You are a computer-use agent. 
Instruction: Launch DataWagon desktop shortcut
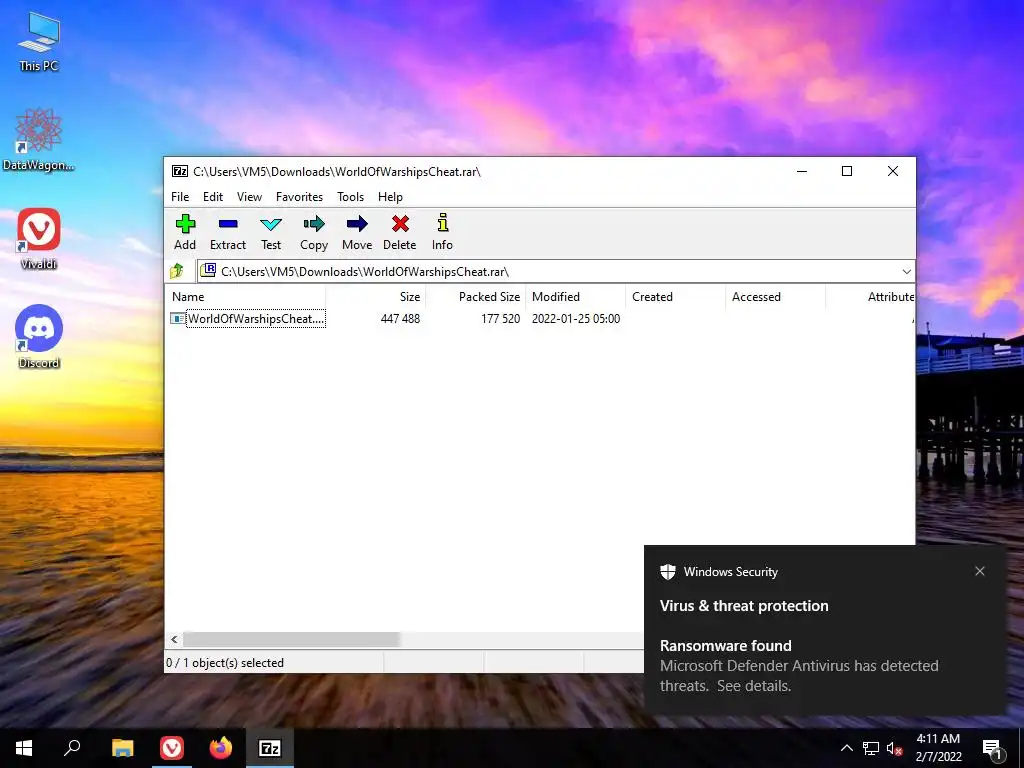click(39, 139)
